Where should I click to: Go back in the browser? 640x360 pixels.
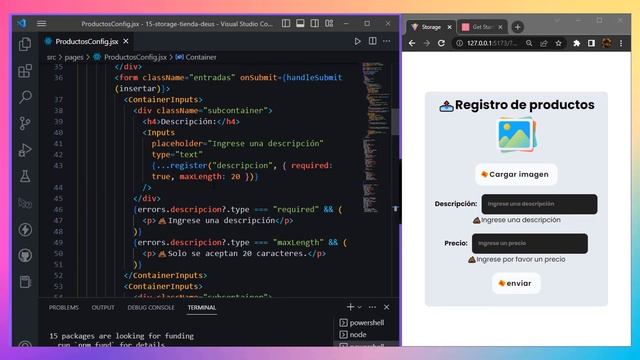tap(412, 43)
